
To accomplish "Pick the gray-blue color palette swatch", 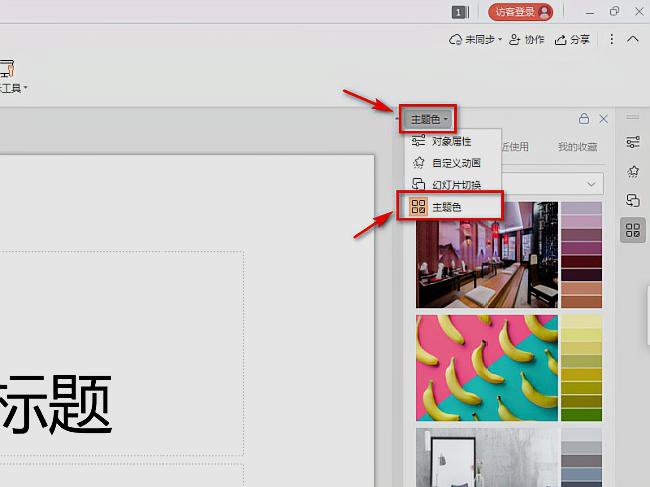I will pos(581,458).
